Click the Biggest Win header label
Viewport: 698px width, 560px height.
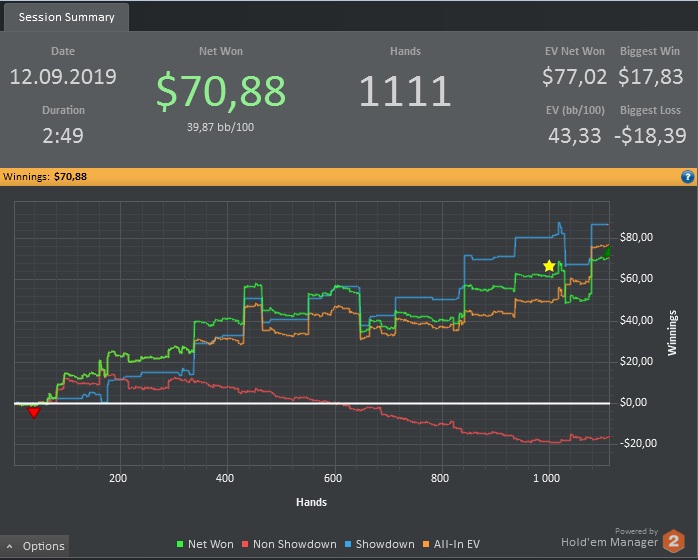tap(650, 51)
